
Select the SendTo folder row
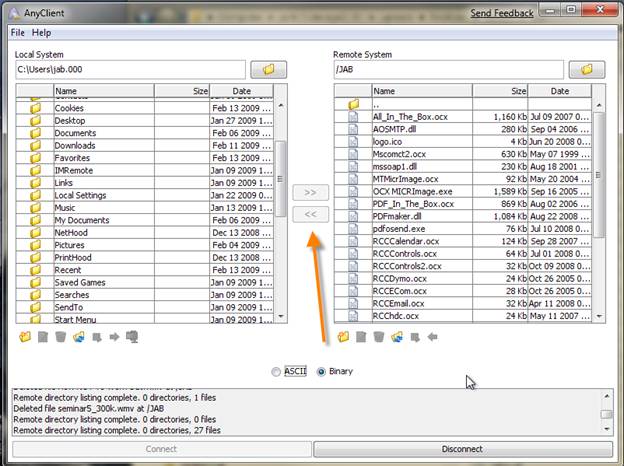tap(144, 307)
